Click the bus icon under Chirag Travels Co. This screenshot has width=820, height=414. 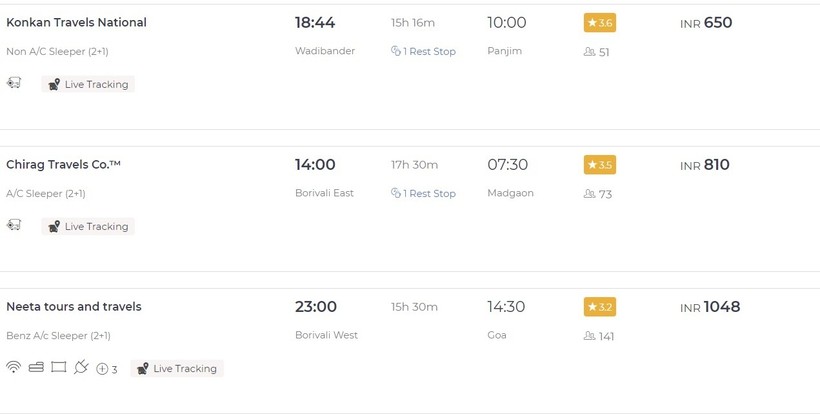pyautogui.click(x=14, y=225)
